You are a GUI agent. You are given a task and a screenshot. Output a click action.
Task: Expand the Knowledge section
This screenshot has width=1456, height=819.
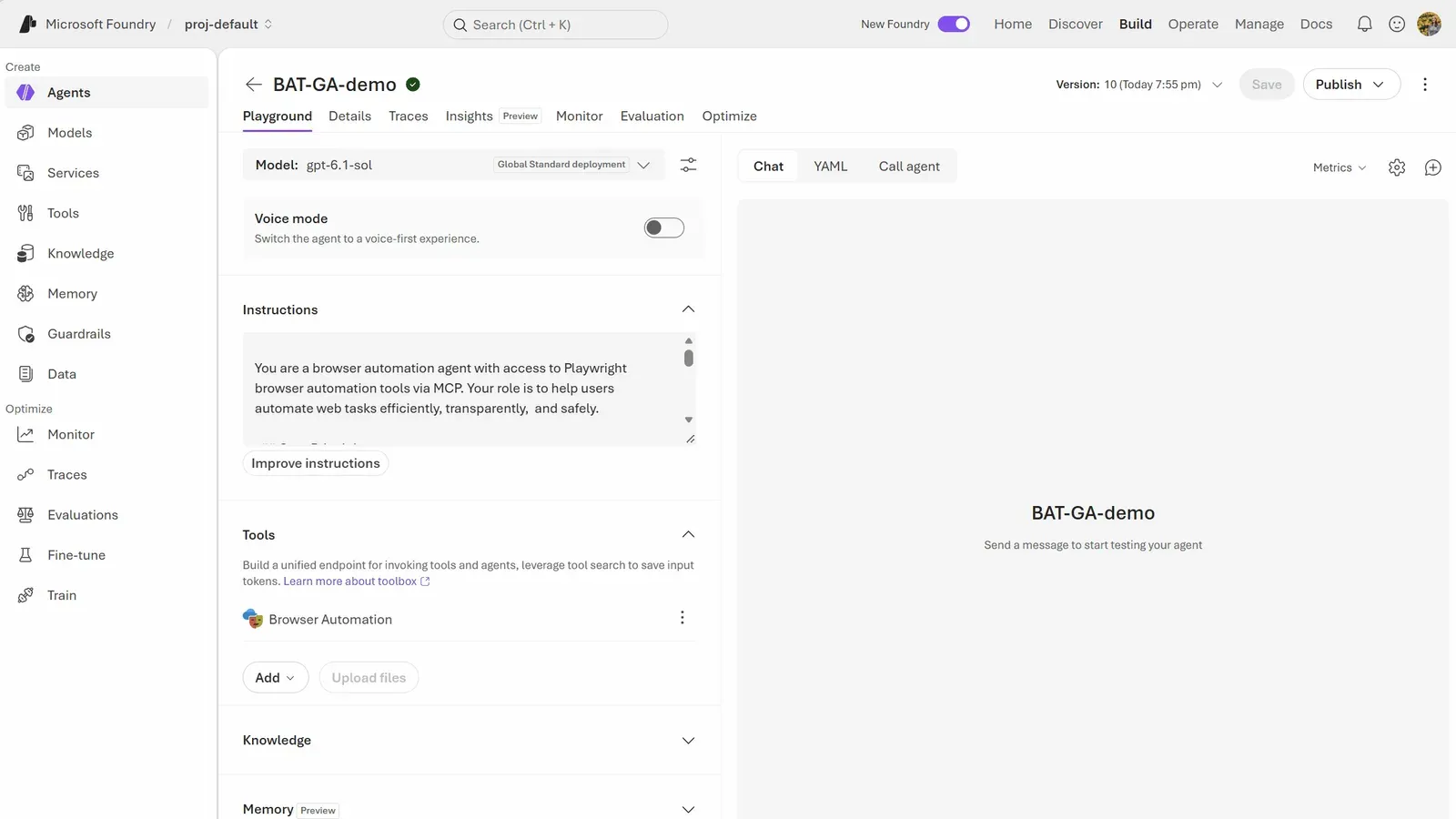(x=688, y=741)
